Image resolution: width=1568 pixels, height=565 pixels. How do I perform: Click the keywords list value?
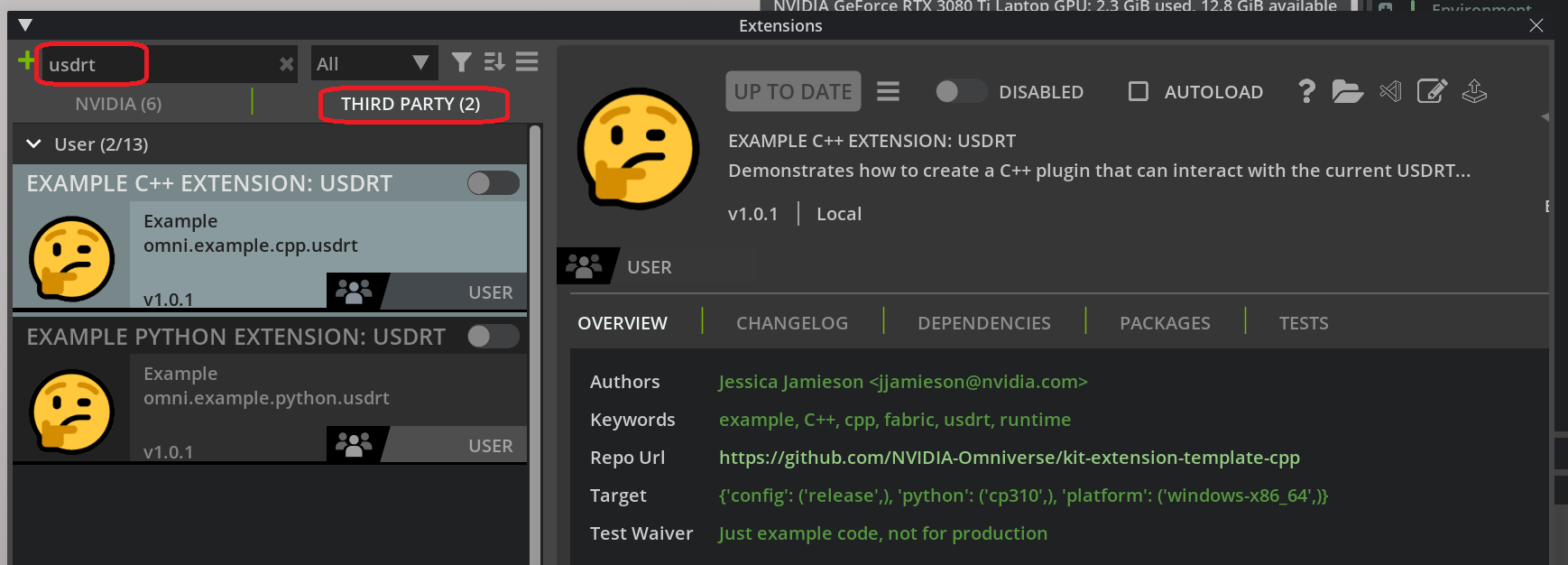(895, 420)
